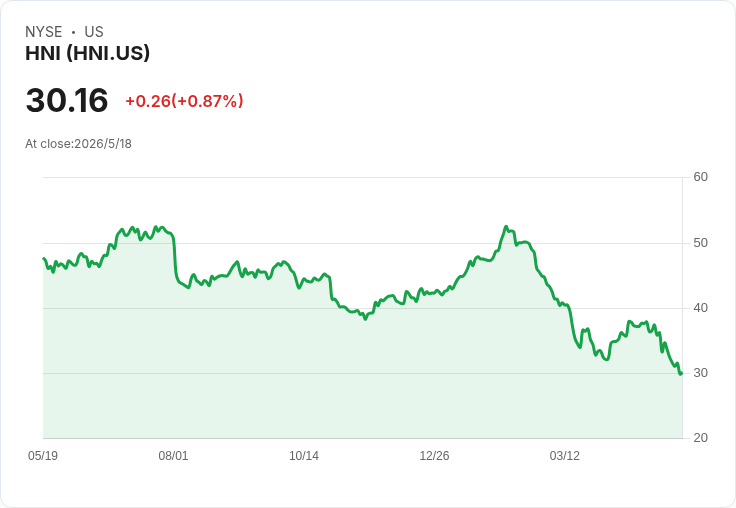Click the 30 price axis label
Screen dimensions: 736x508
pyautogui.click(x=700, y=373)
